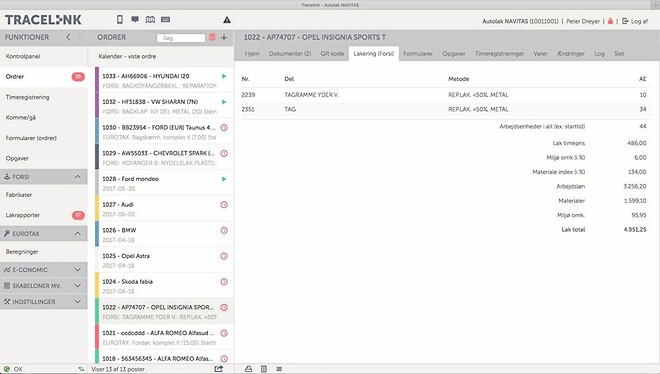Select order 1032 - HF51838 - VW SHARAN
Viewport: 660px width, 374px height.
tap(164, 106)
